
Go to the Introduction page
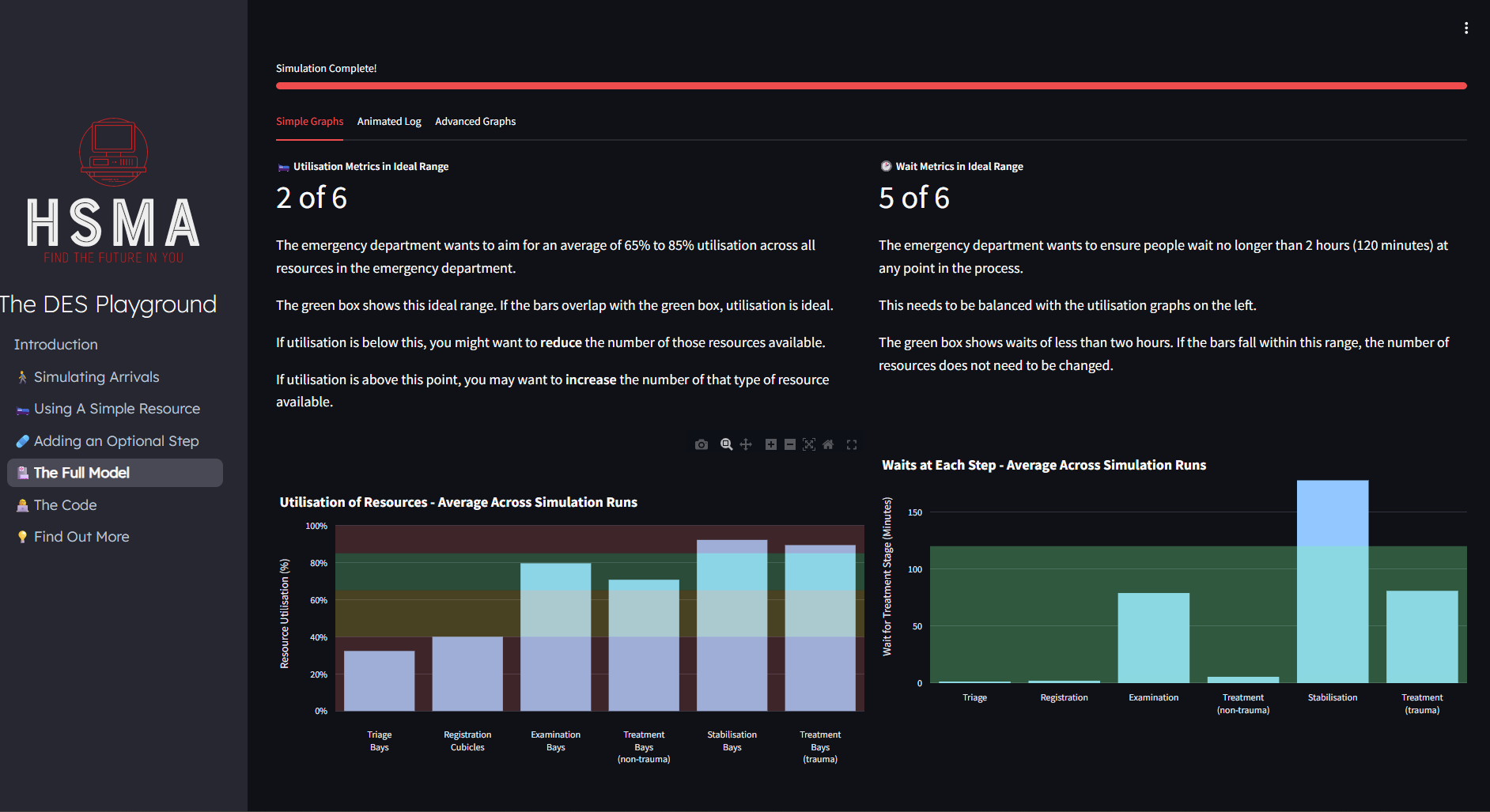pyautogui.click(x=56, y=345)
